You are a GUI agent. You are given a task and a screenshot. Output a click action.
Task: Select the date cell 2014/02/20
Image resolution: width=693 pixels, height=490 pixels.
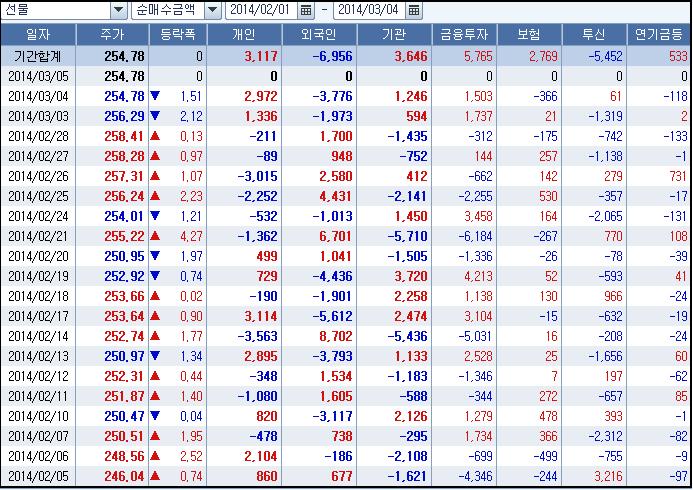38,256
